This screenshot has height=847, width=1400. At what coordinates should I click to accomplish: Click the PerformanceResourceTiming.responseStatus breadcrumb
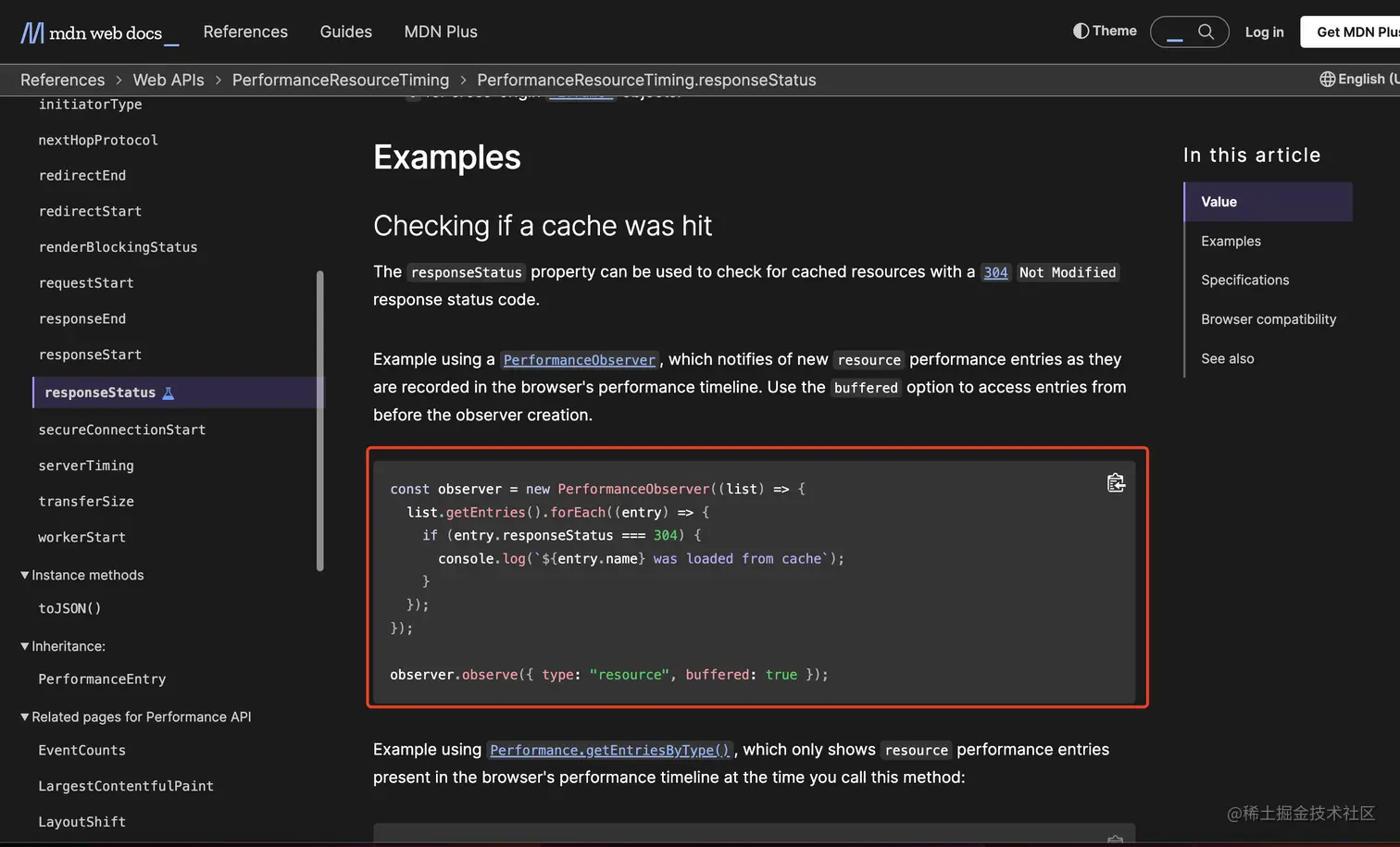tap(646, 80)
